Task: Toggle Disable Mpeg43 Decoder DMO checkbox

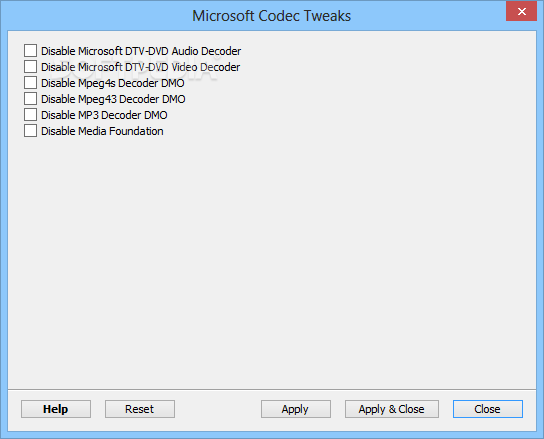Action: [x=31, y=99]
